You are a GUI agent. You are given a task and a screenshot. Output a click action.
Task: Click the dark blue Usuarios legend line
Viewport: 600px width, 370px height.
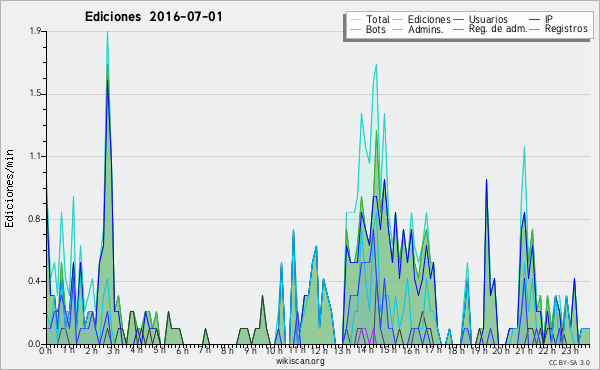tap(458, 20)
